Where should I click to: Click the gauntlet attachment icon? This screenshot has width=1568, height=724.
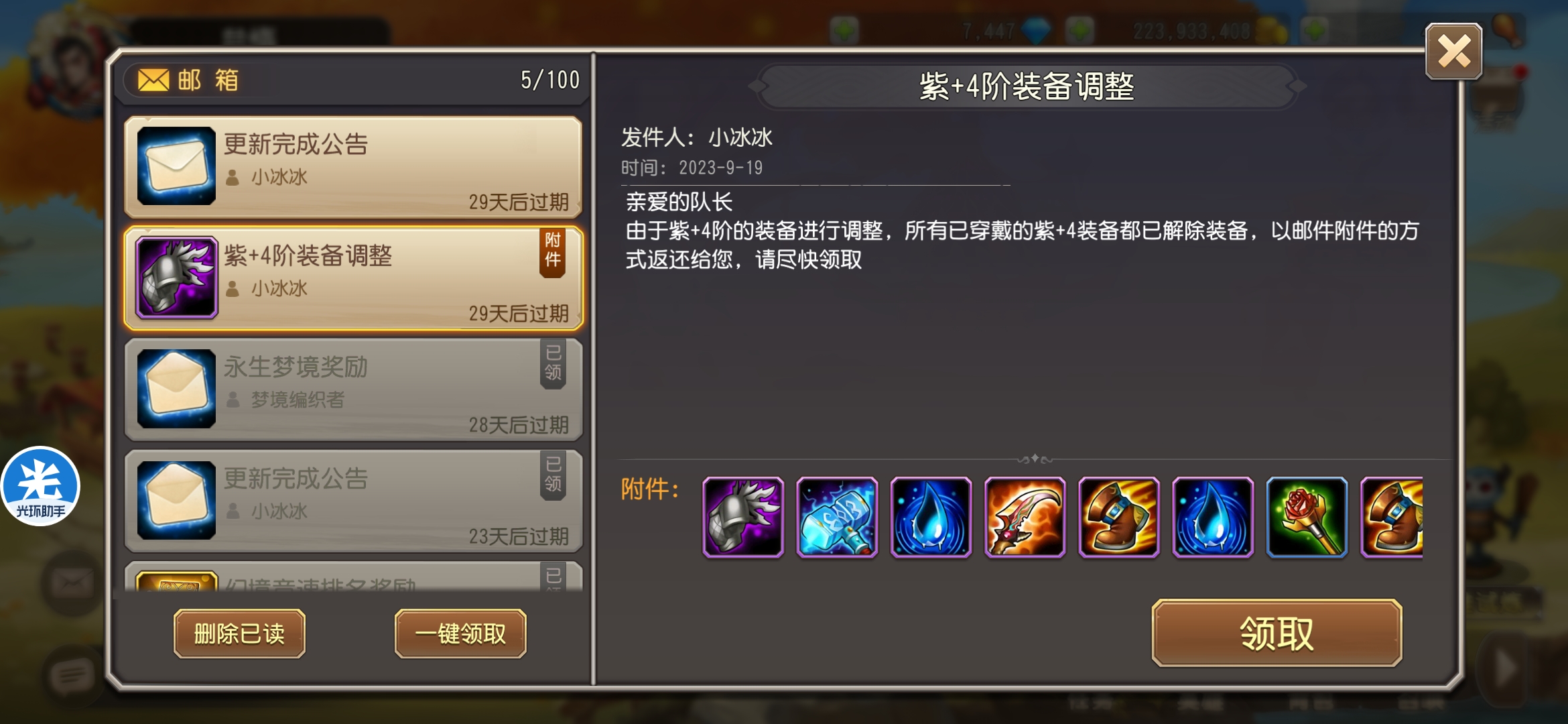(742, 517)
